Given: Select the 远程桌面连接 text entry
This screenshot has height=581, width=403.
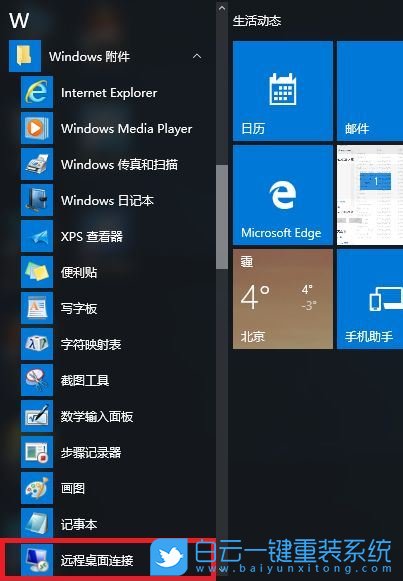Looking at the screenshot, I should 97,560.
